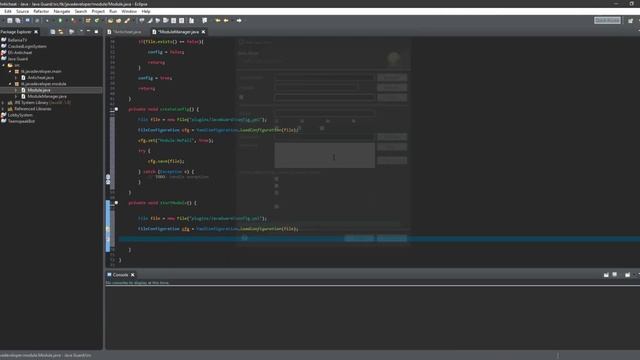640x360 pixels.
Task: Expand JRE System Library
Action: (4, 103)
